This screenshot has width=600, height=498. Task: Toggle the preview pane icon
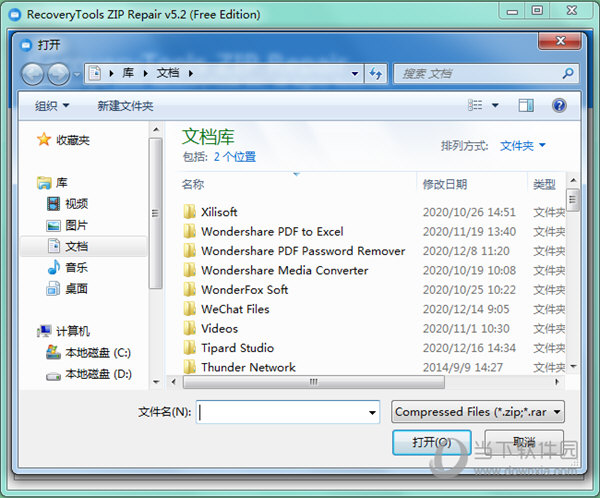(x=526, y=105)
